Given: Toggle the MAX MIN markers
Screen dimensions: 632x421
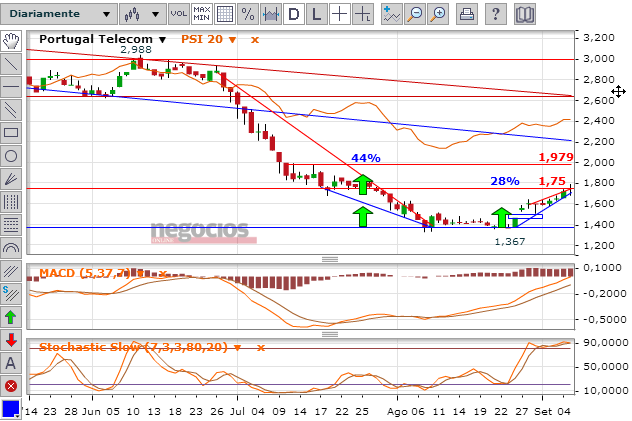Looking at the screenshot, I should (202, 14).
